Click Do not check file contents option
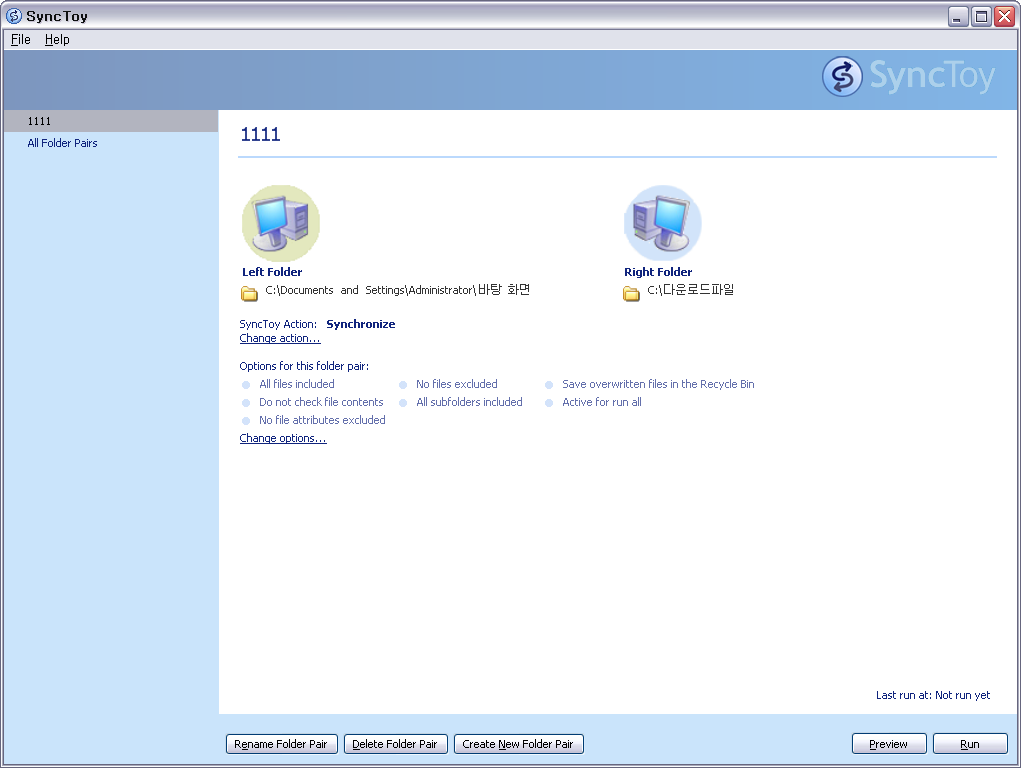Viewport: 1021px width, 768px height. pos(321,403)
